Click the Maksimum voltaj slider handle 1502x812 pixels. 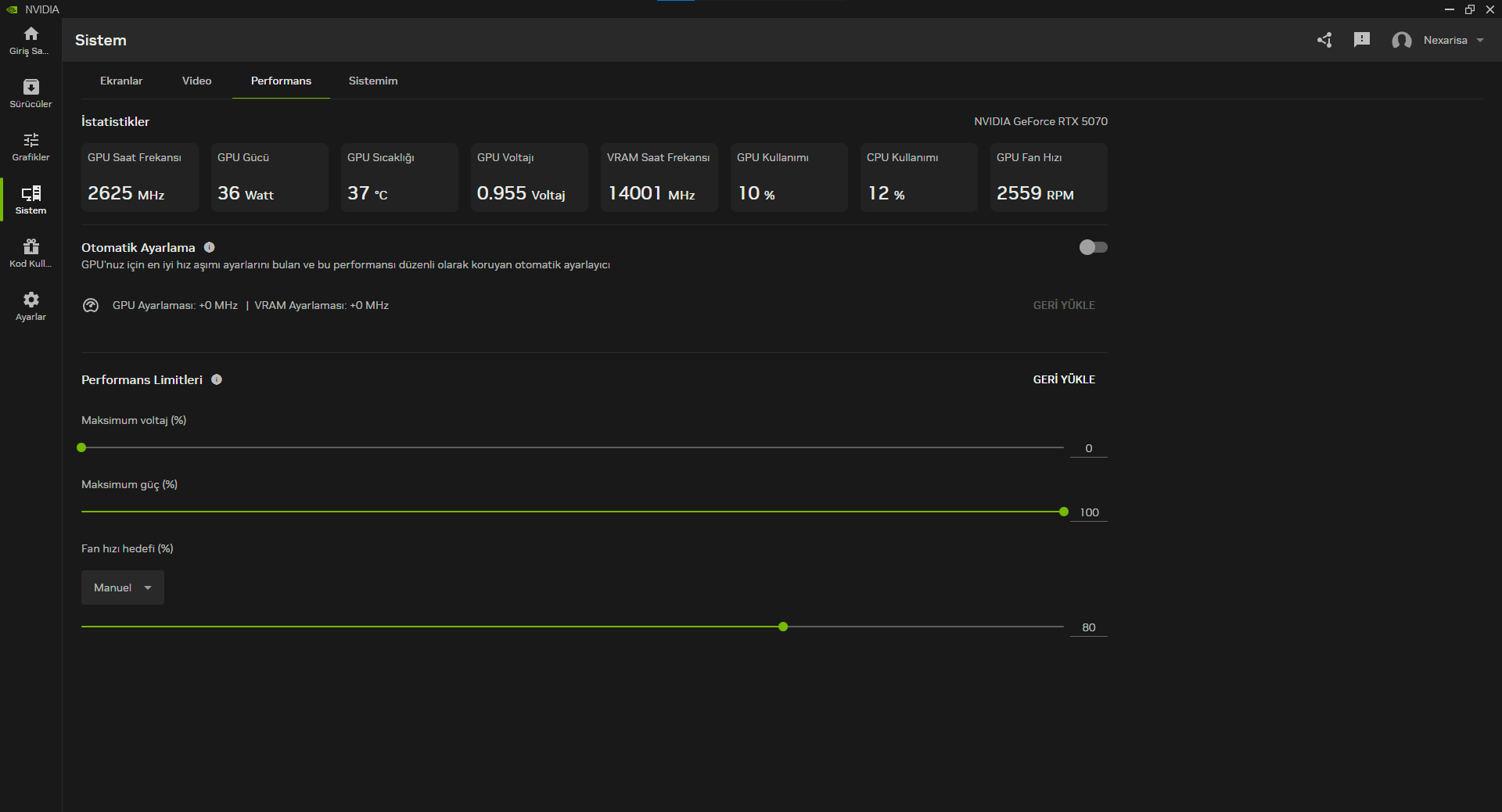pos(81,447)
